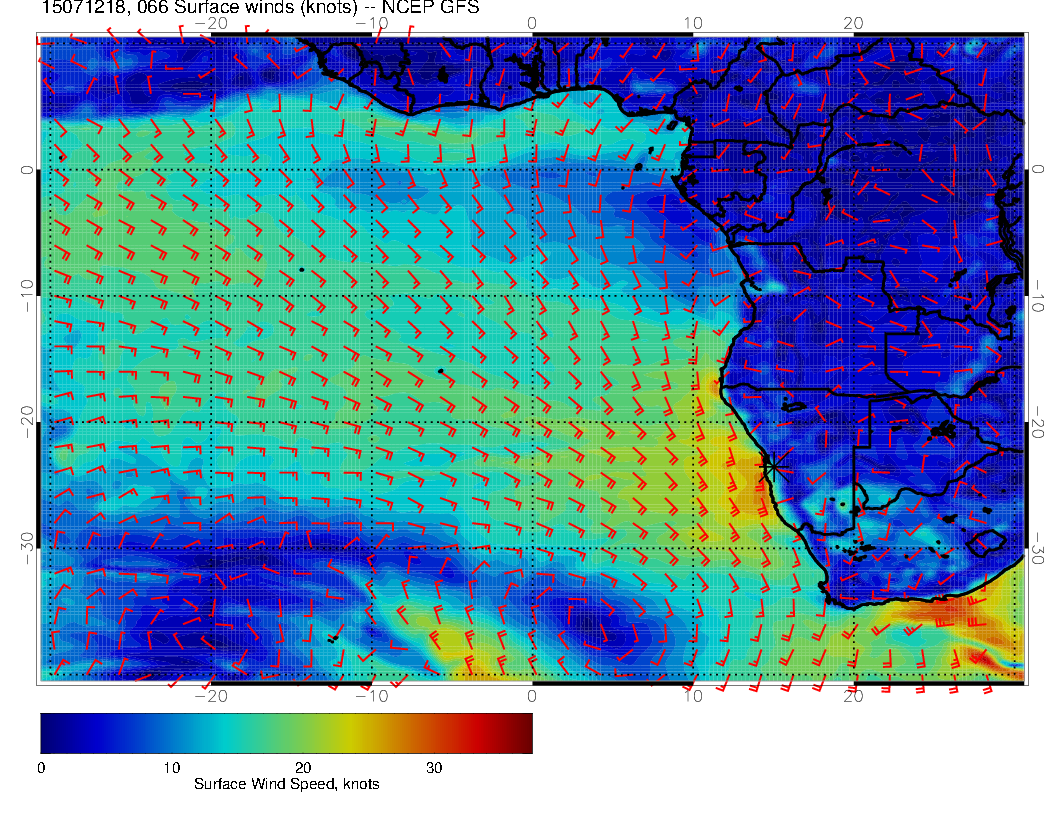
Task: Click the '-30' latitude label on right axis
Action: [x=1038, y=548]
